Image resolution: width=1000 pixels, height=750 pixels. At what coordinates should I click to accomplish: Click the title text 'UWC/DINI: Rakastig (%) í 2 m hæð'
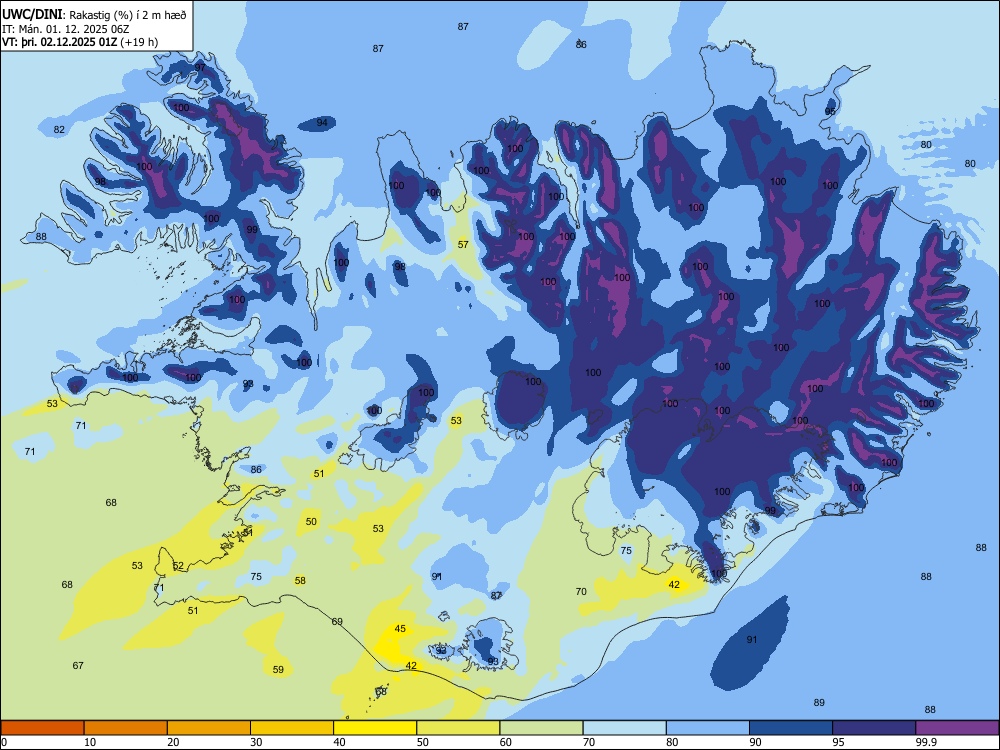(x=94, y=15)
